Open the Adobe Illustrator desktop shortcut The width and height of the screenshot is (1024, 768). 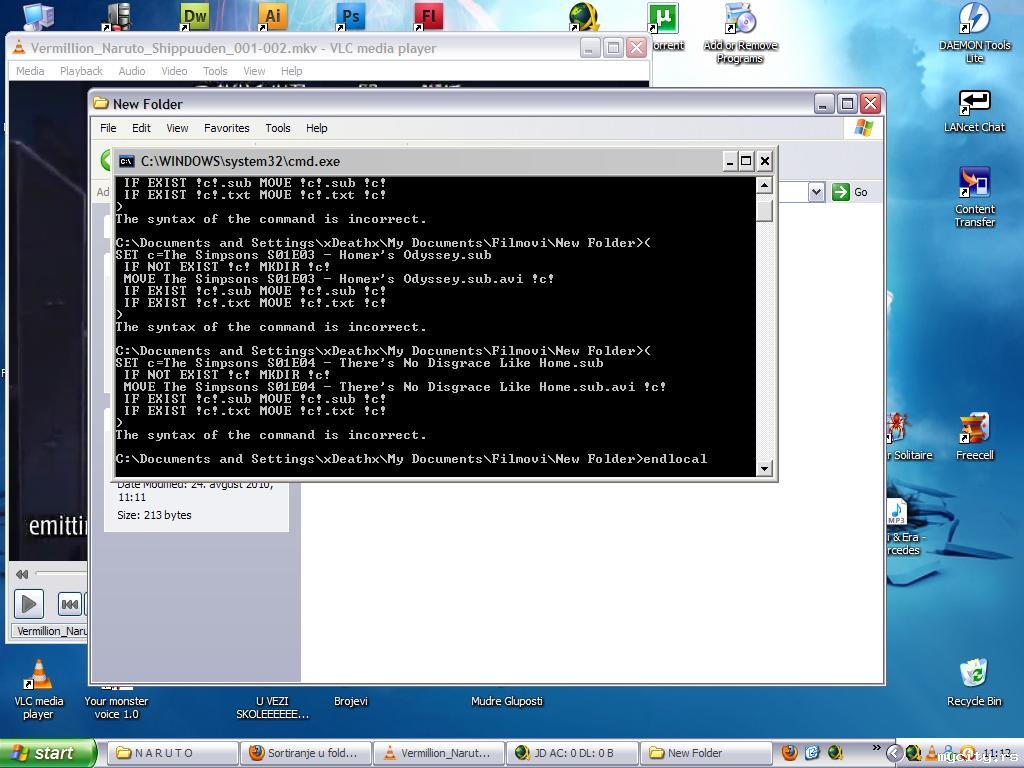[273, 16]
